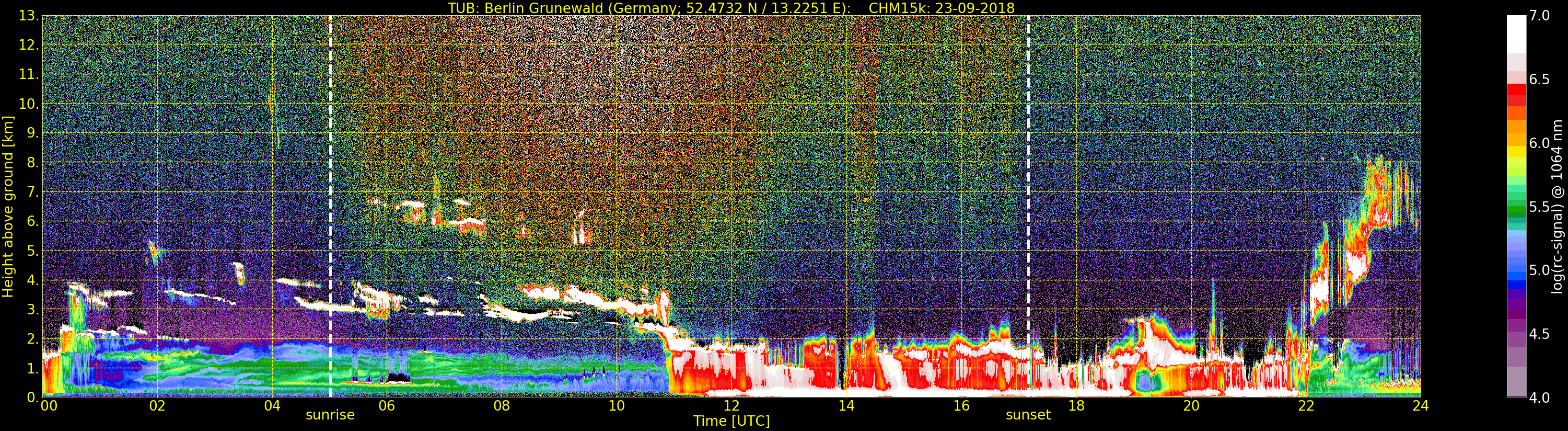Image resolution: width=1568 pixels, height=431 pixels.
Task: Click the "8." tick on the height axis
Action: coord(33,163)
